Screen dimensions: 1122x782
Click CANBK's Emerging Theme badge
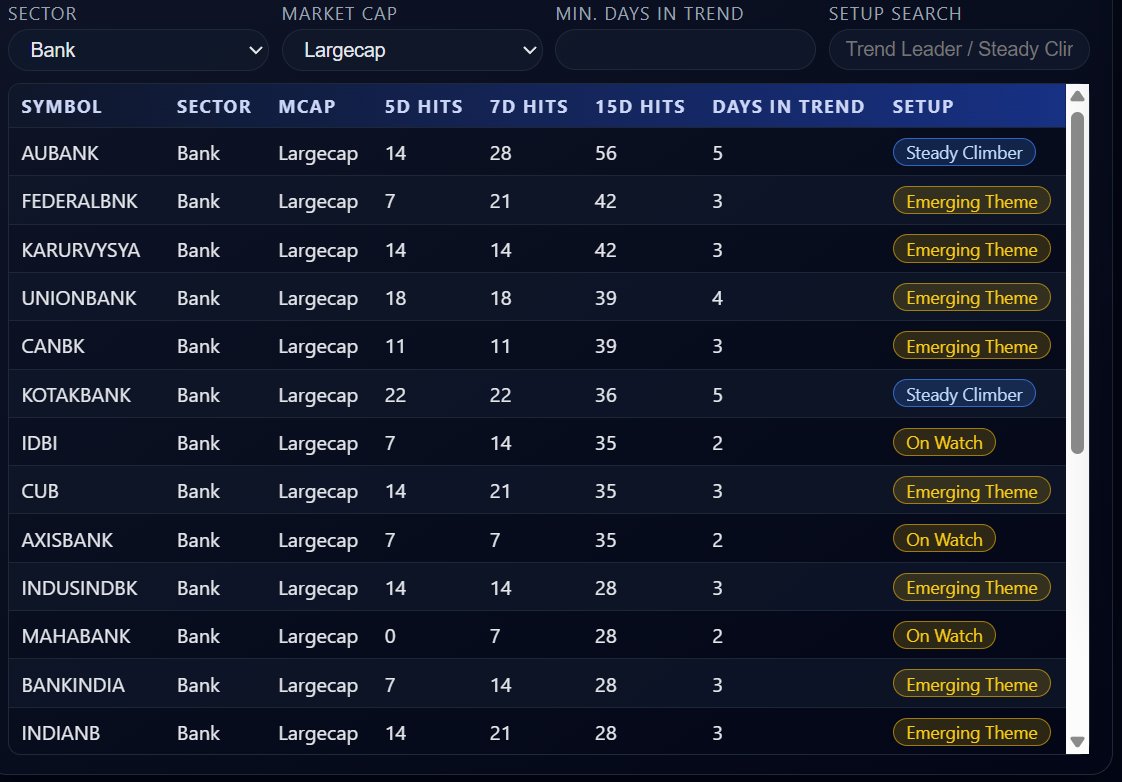[972, 346]
